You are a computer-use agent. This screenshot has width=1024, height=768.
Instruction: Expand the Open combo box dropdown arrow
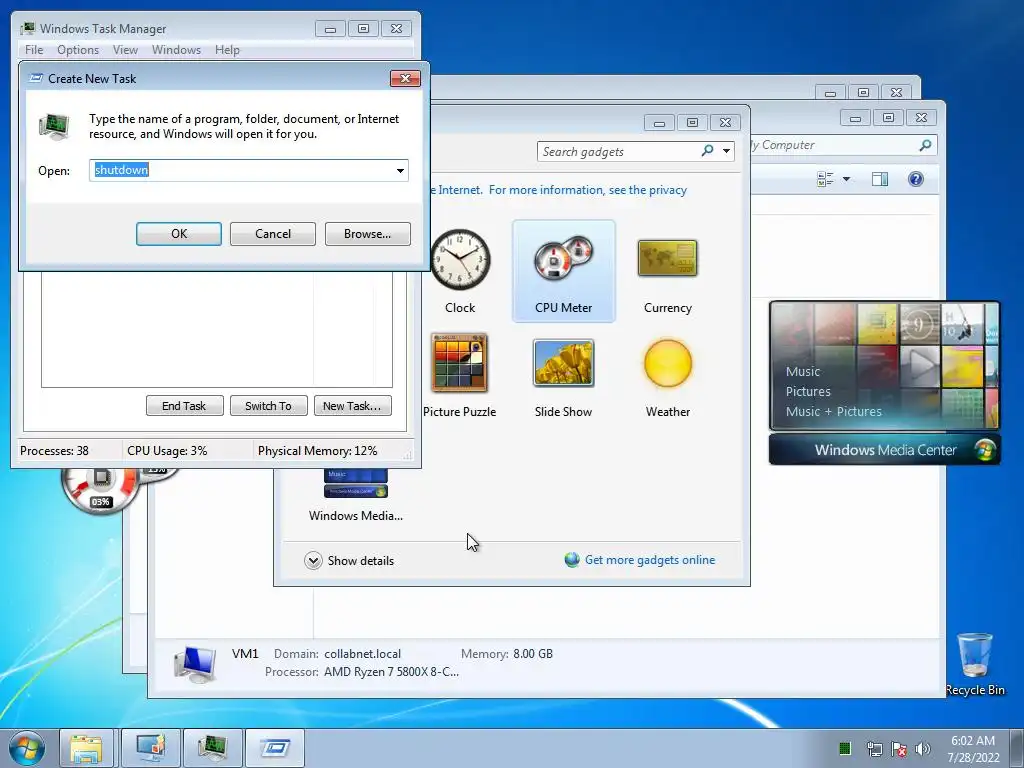[x=400, y=170]
